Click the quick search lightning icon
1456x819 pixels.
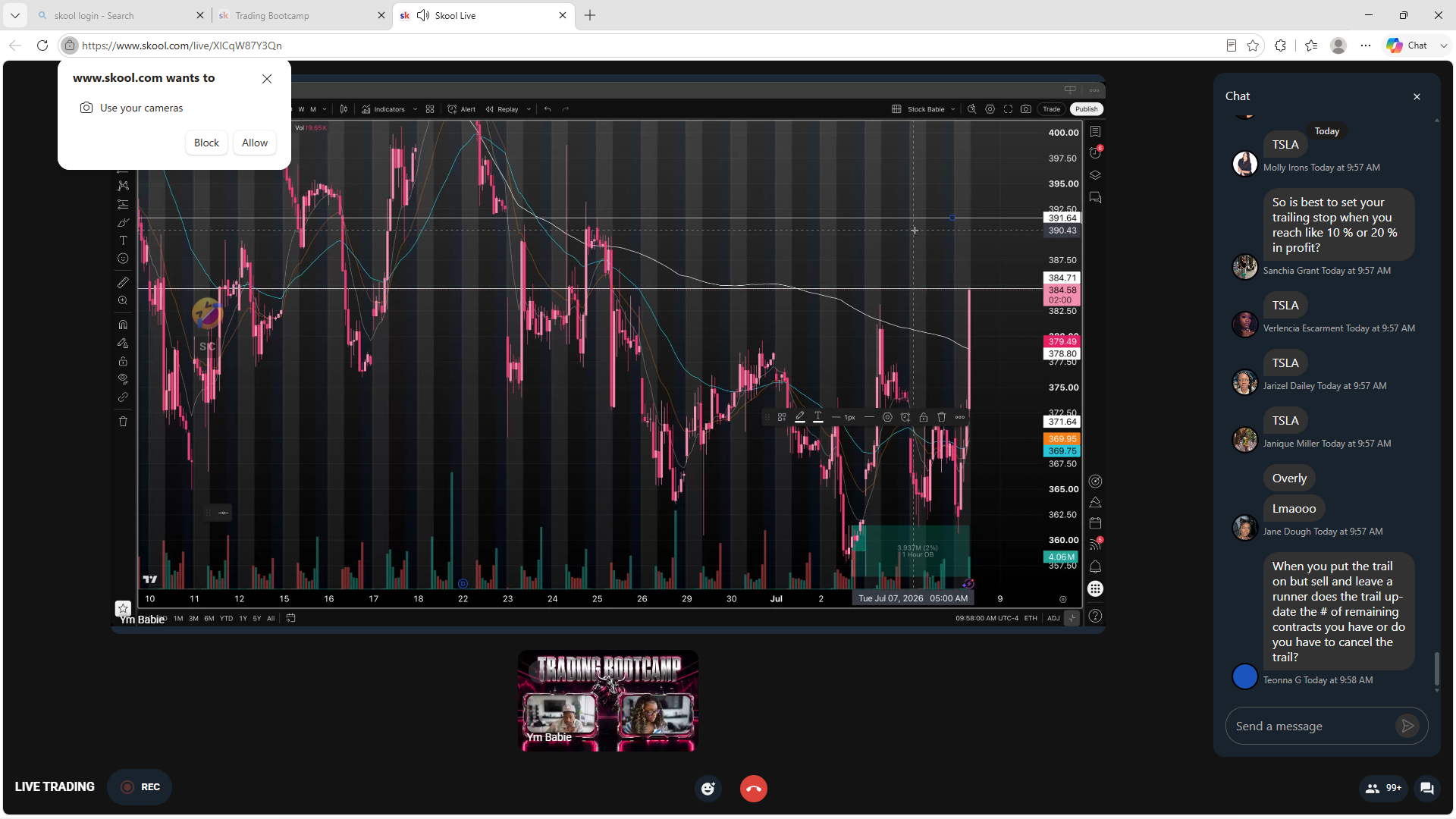(971, 109)
